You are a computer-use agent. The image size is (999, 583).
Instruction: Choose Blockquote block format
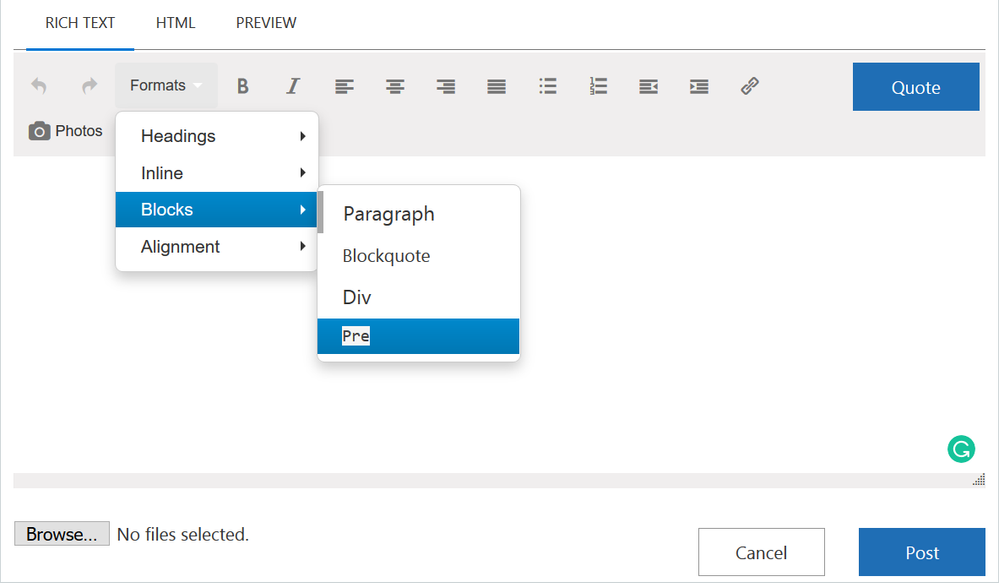421,256
